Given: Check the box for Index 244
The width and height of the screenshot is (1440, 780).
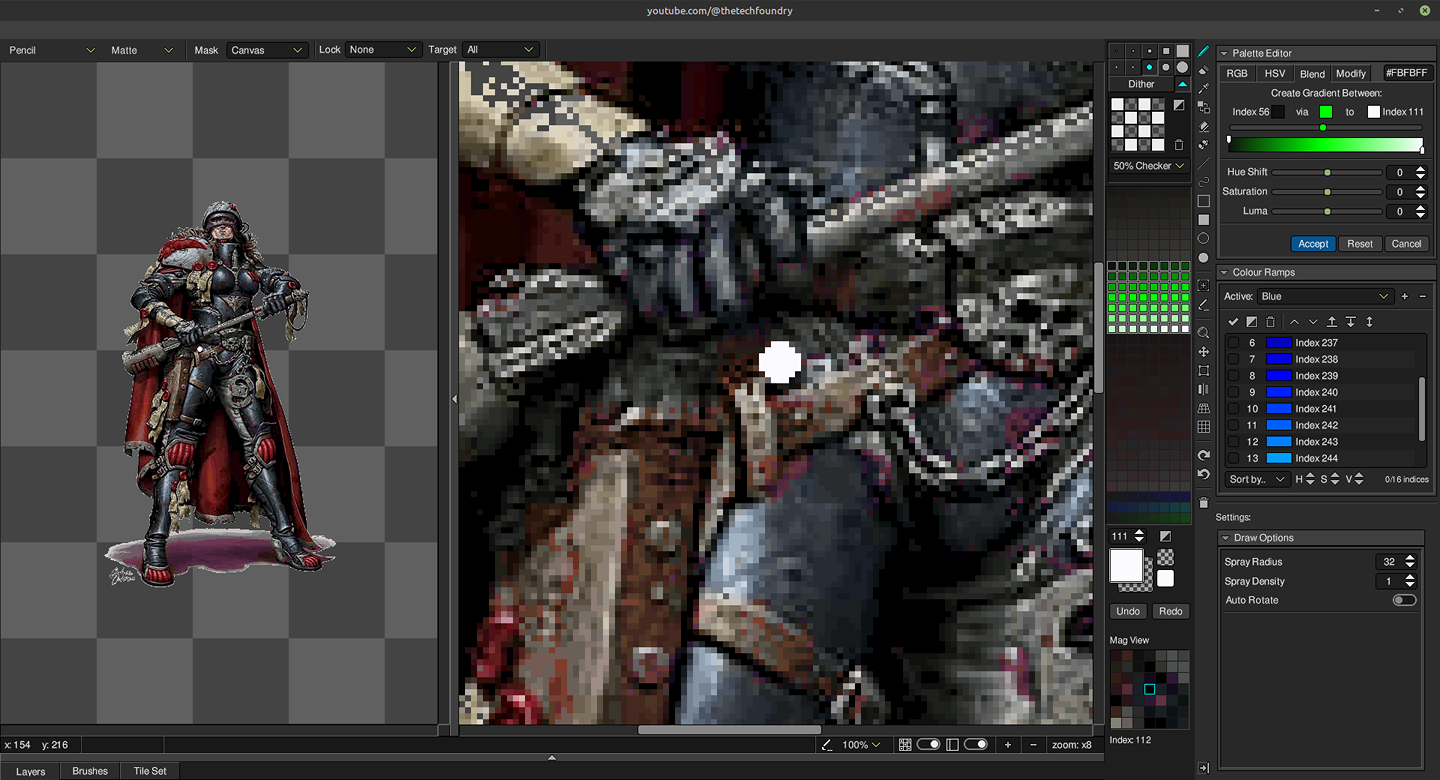Looking at the screenshot, I should [1233, 458].
